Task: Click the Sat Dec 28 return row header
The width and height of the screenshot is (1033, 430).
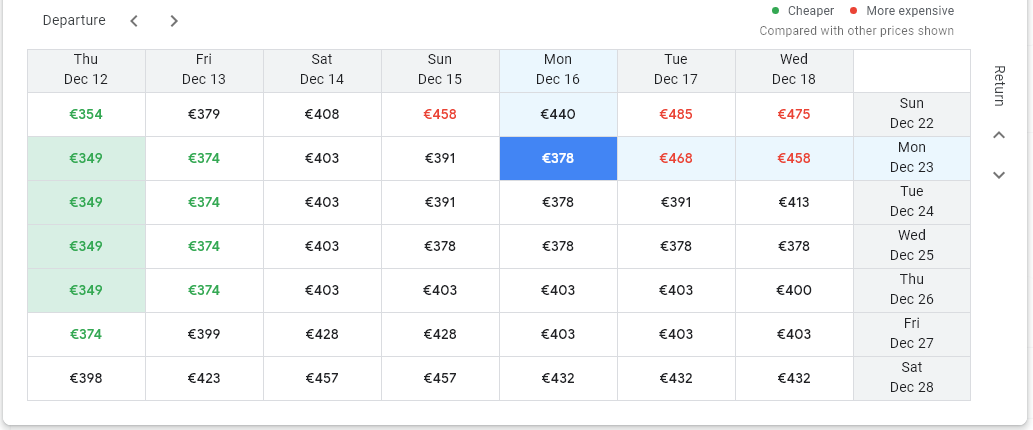Action: tap(911, 378)
